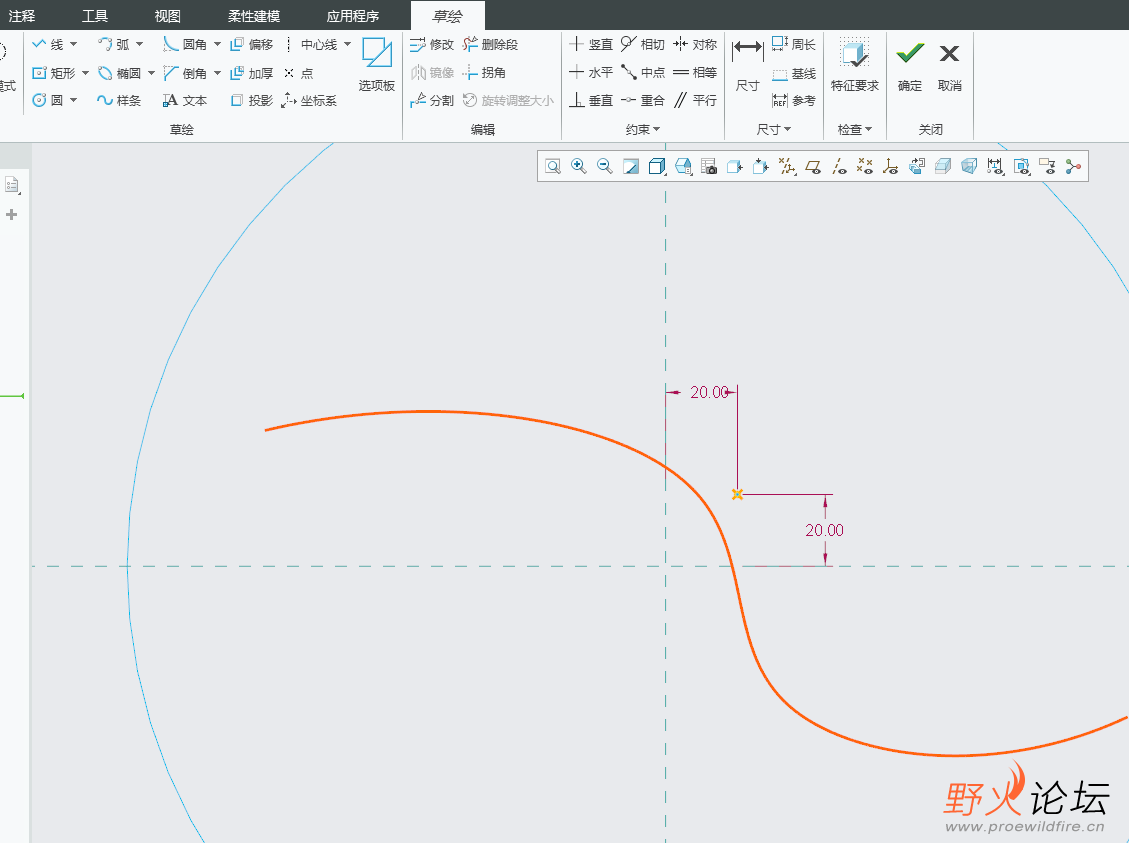The height and width of the screenshot is (843, 1129).
Task: Apply the 相切 (tangent) constraint
Action: pos(643,45)
